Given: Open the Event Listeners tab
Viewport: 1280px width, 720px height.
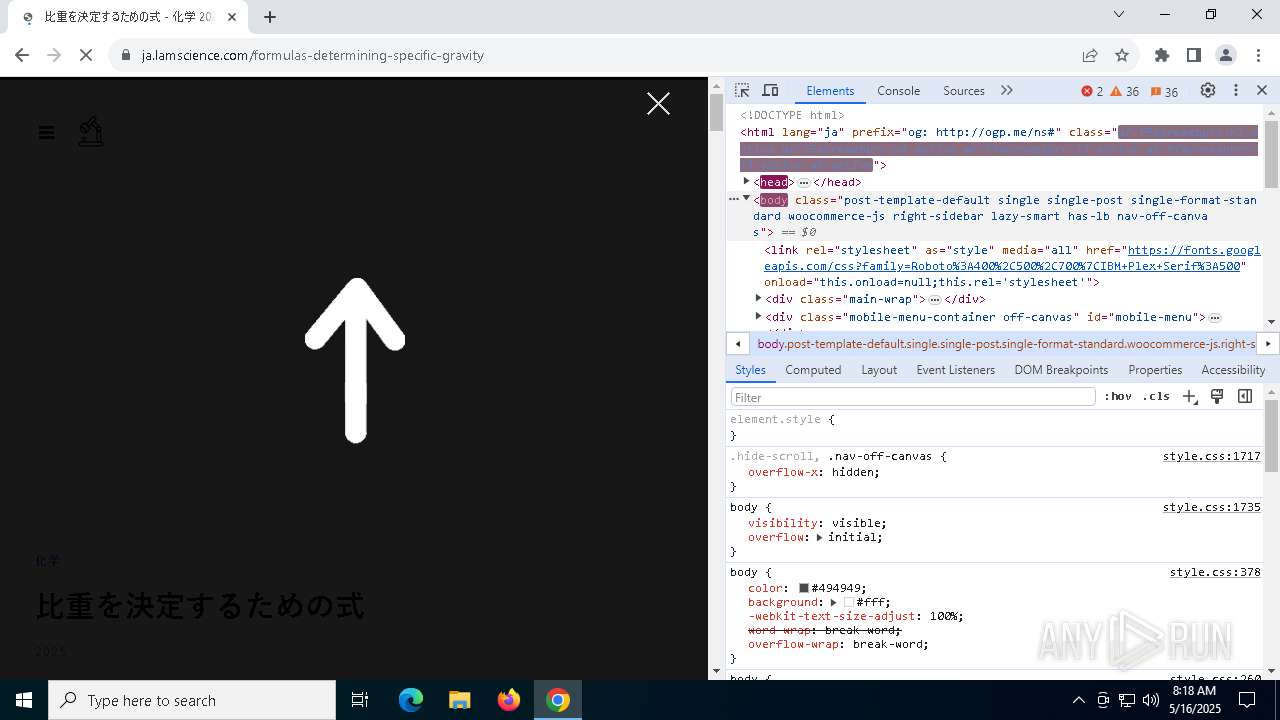Looking at the screenshot, I should (956, 369).
